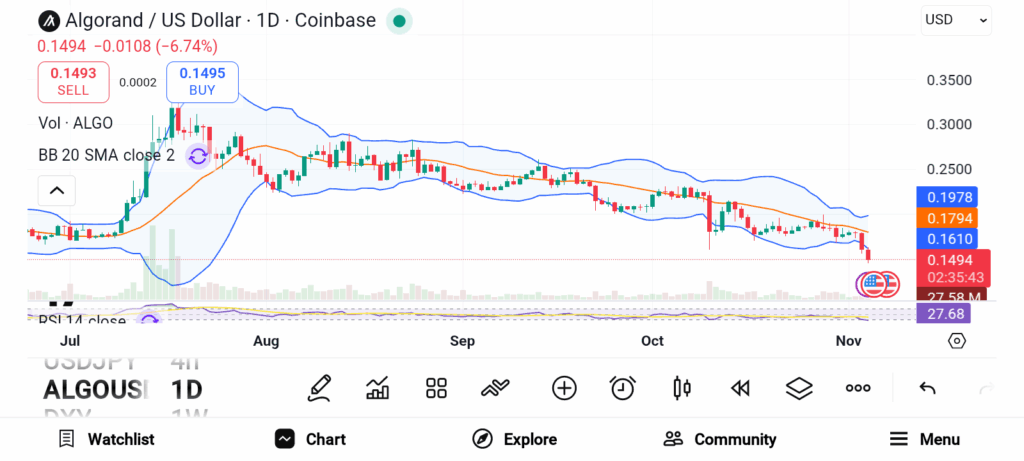The image size is (1024, 461).
Task: Open the layout grid icon
Action: point(436,388)
